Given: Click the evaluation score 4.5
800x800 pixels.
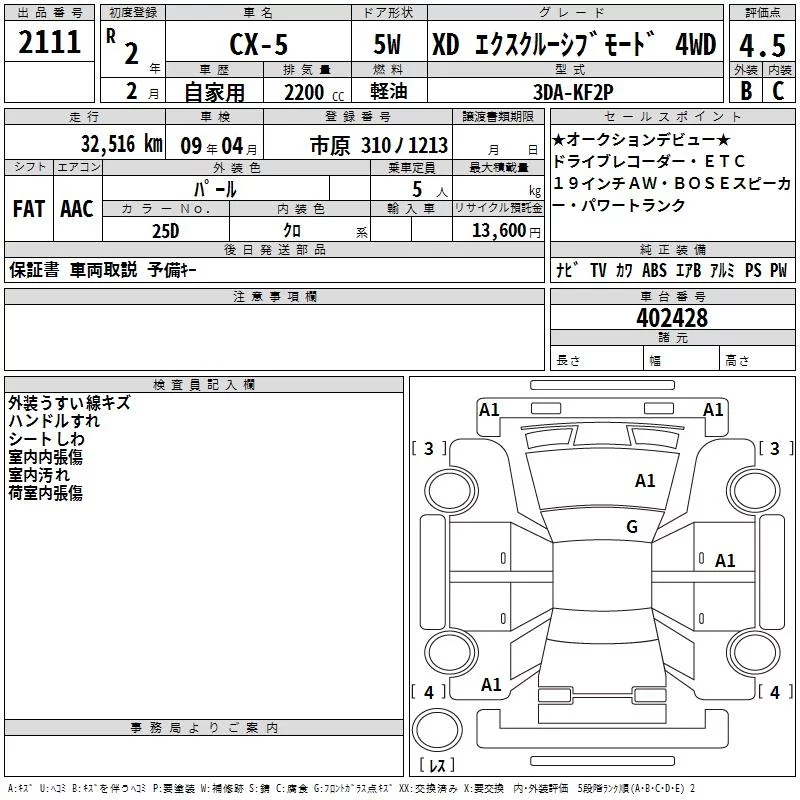Looking at the screenshot, I should pos(762,45).
